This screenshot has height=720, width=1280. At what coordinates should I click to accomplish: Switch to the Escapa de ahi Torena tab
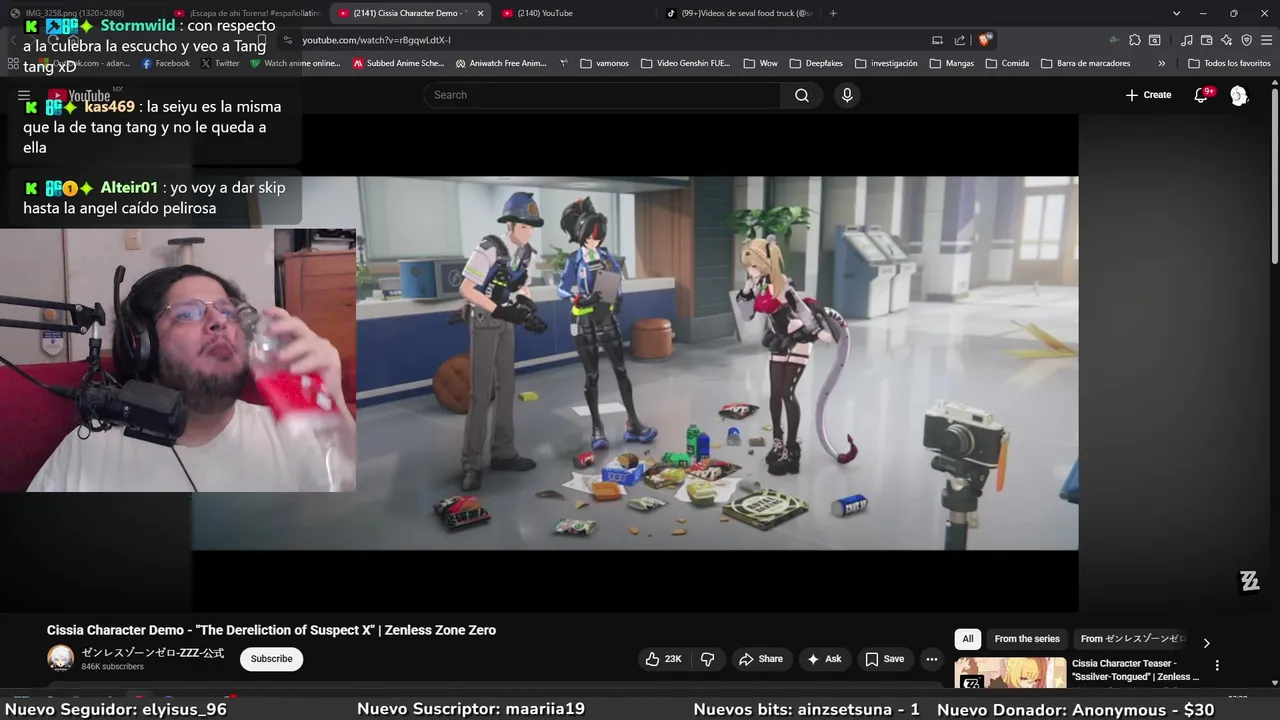[248, 13]
